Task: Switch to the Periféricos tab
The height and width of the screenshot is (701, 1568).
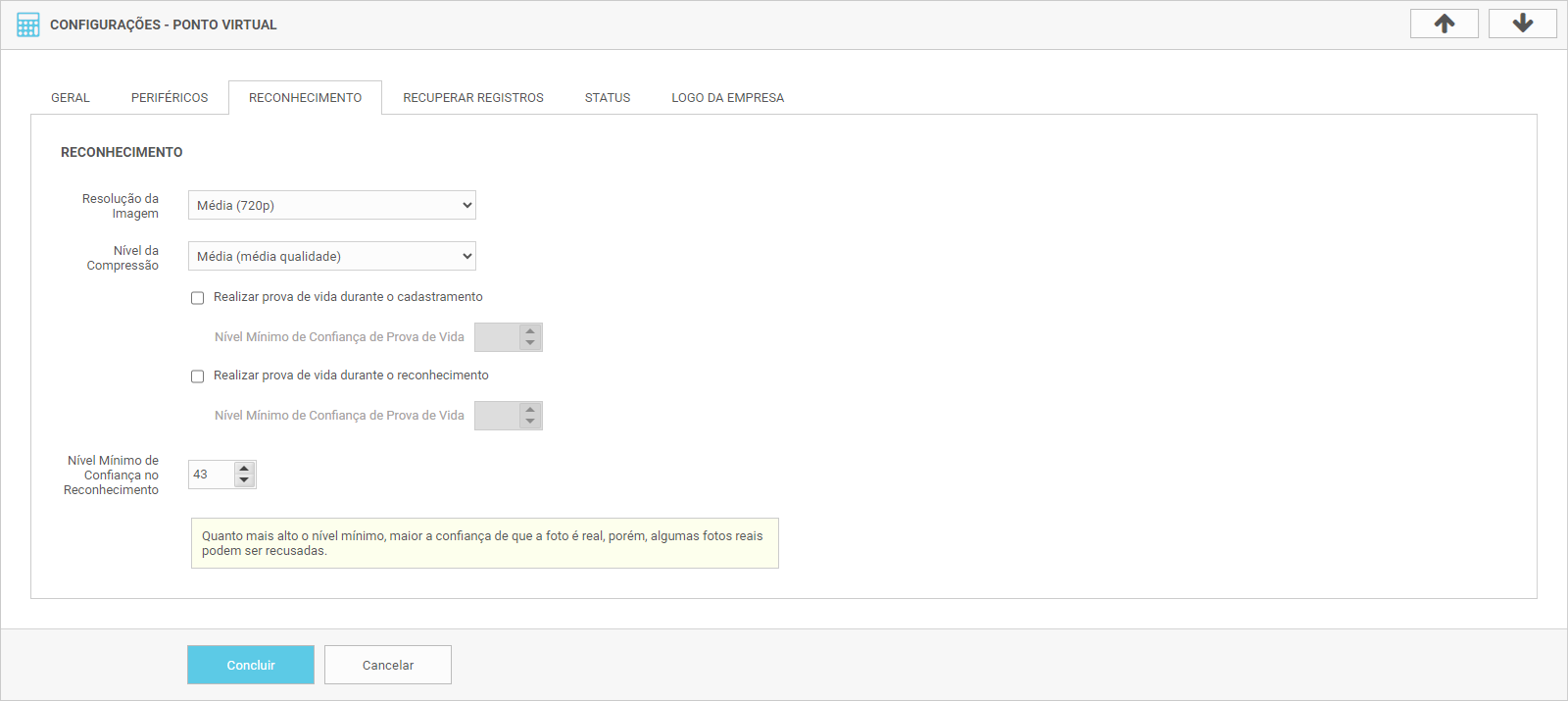Action: point(170,98)
